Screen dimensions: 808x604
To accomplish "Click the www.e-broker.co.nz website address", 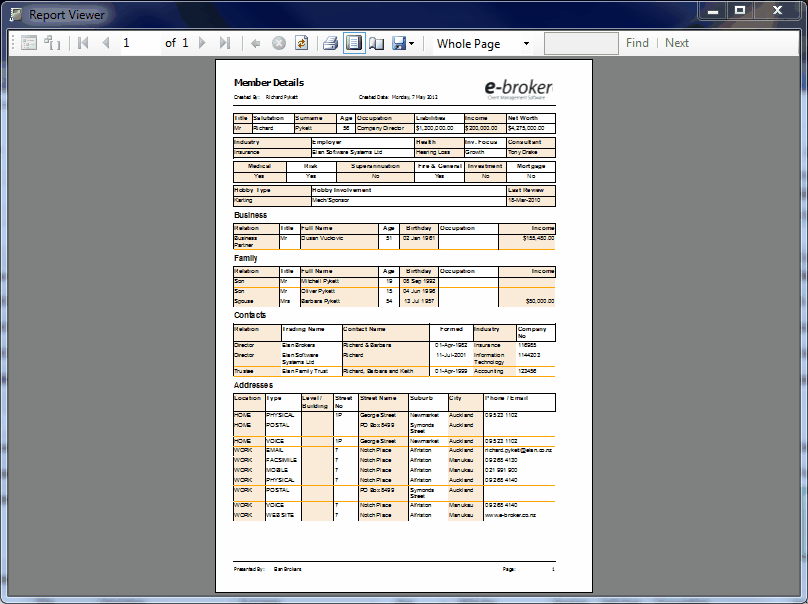I will (510, 515).
